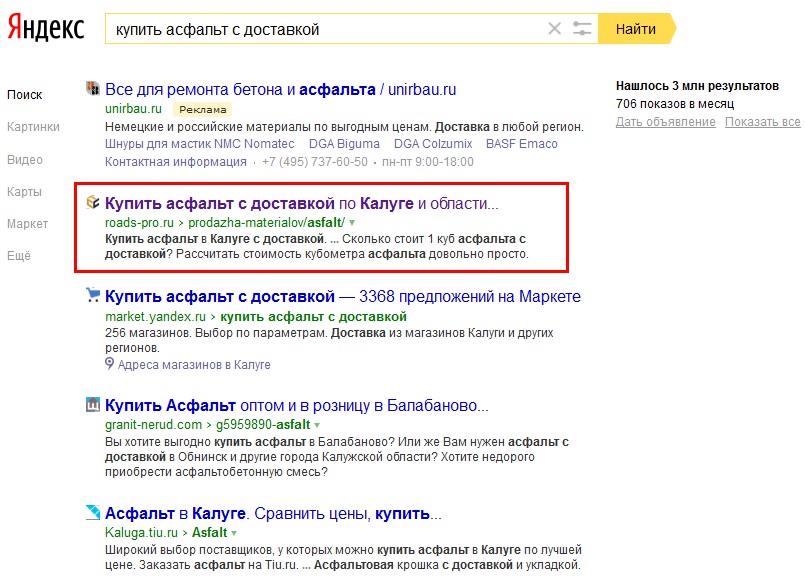Viewport: 805px width, 581px height.
Task: Click the market.yandex.ru domain link
Action: click(x=156, y=317)
